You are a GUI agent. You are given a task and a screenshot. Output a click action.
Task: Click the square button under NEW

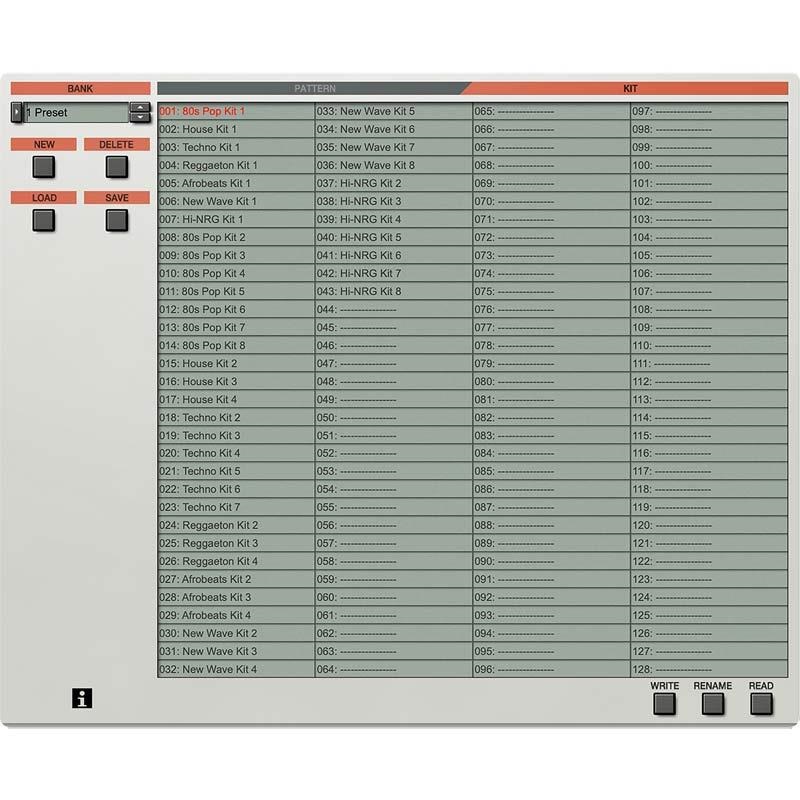[x=44, y=167]
